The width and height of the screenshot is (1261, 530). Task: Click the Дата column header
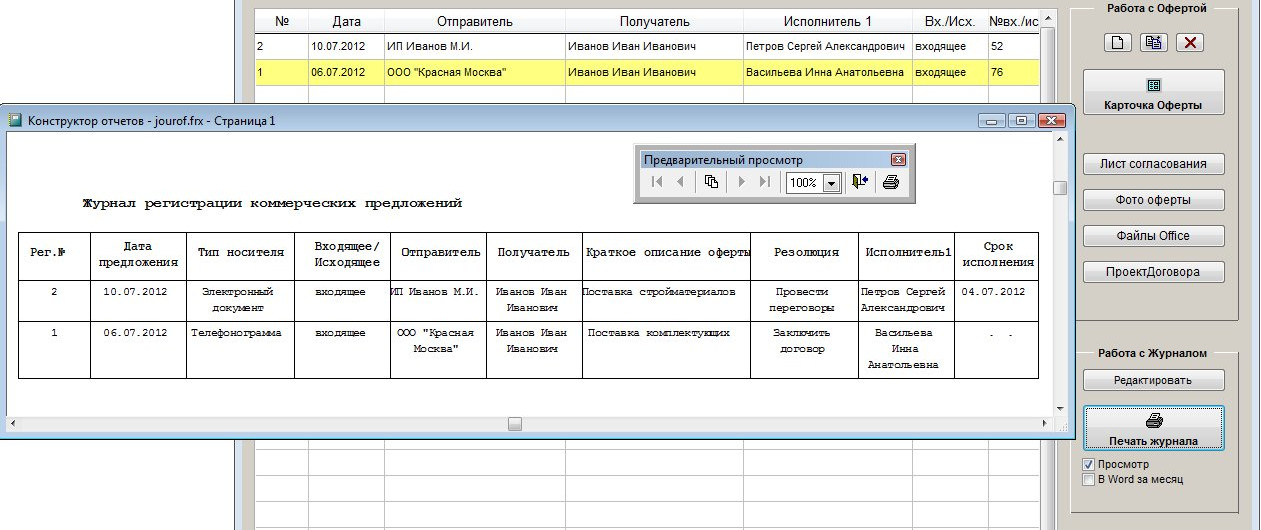click(x=346, y=21)
